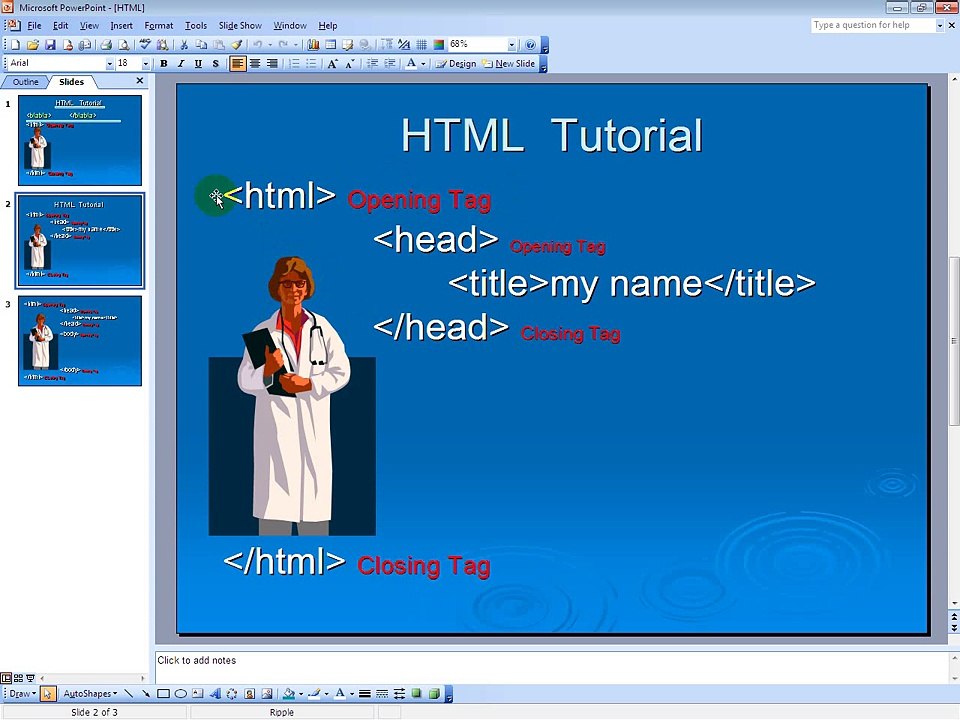960x720 pixels.
Task: Toggle Color/Grayscale view icon
Action: [438, 45]
